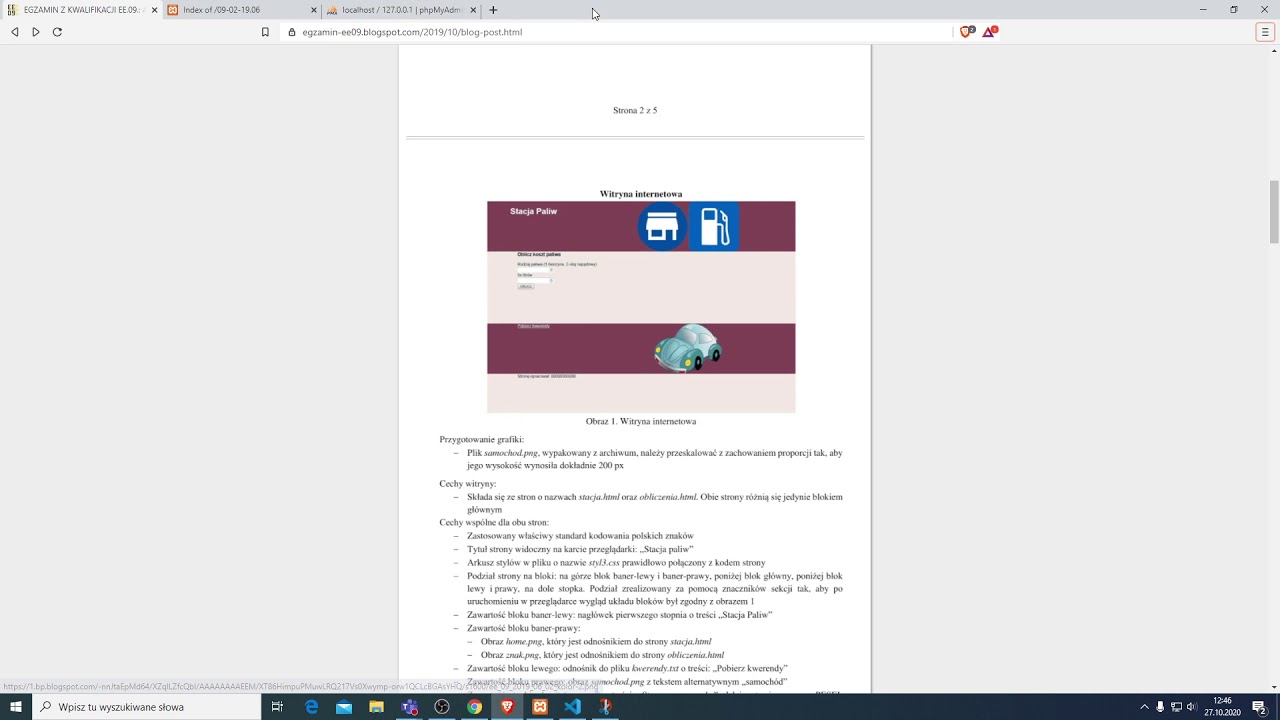Click the line mentioning 'Obraz znak.png'

tap(602, 655)
